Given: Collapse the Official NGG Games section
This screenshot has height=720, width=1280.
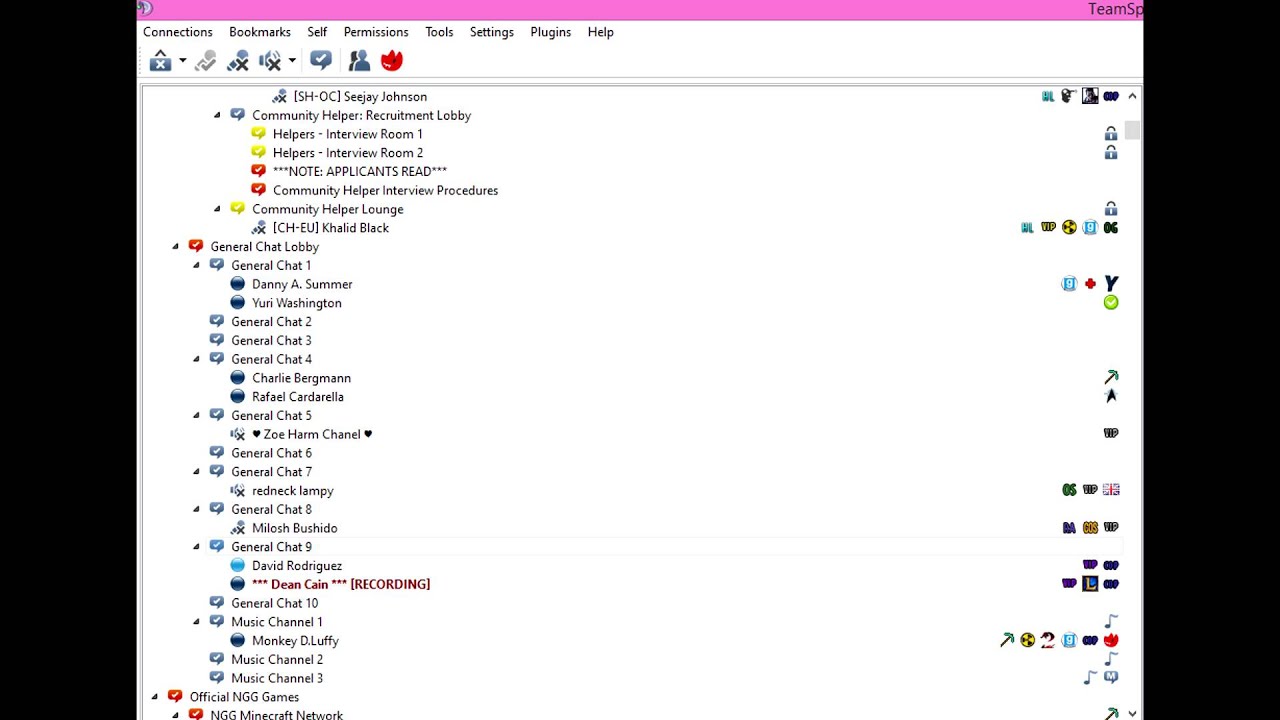Looking at the screenshot, I should click(154, 697).
